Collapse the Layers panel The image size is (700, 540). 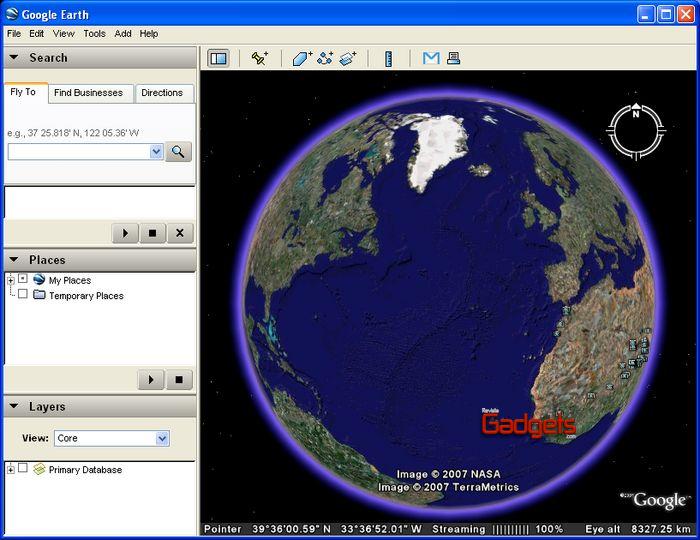point(14,407)
